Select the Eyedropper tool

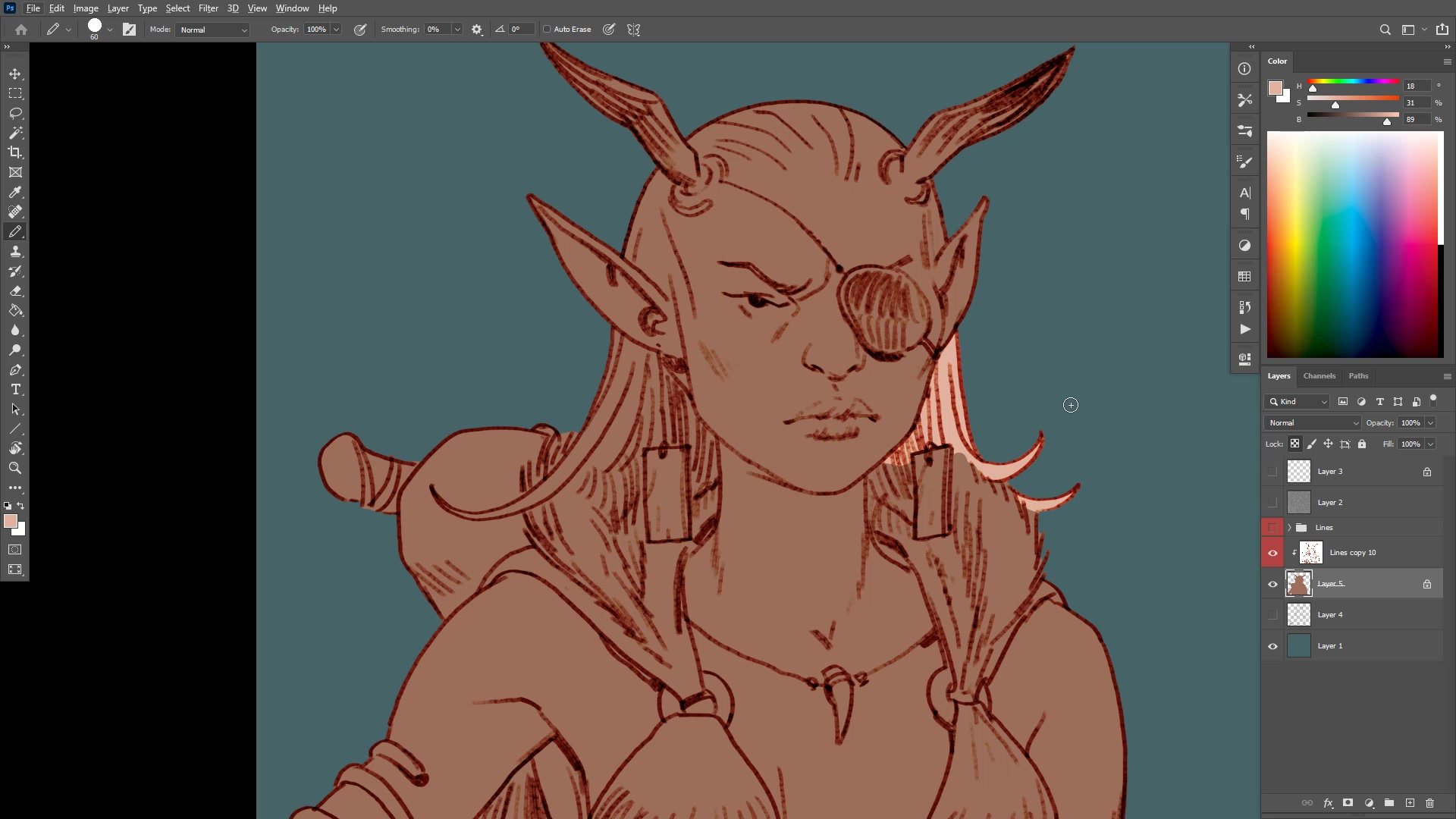point(15,193)
